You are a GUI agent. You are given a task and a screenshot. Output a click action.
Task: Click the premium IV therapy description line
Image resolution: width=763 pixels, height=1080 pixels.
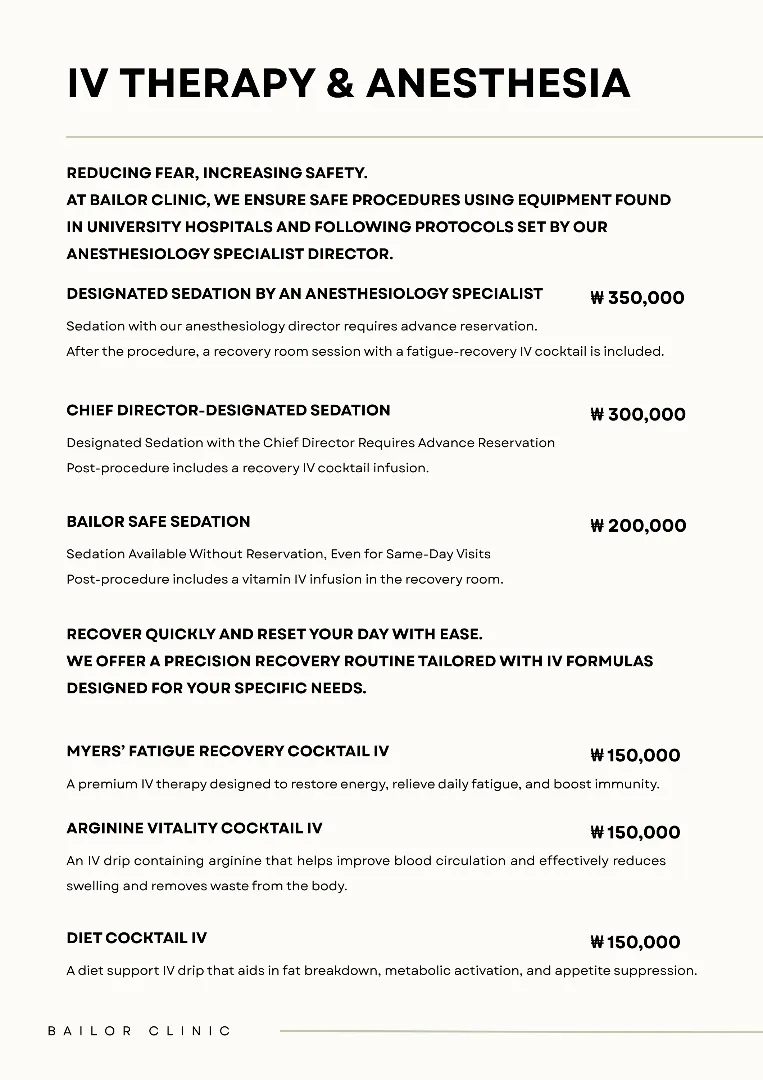click(362, 784)
